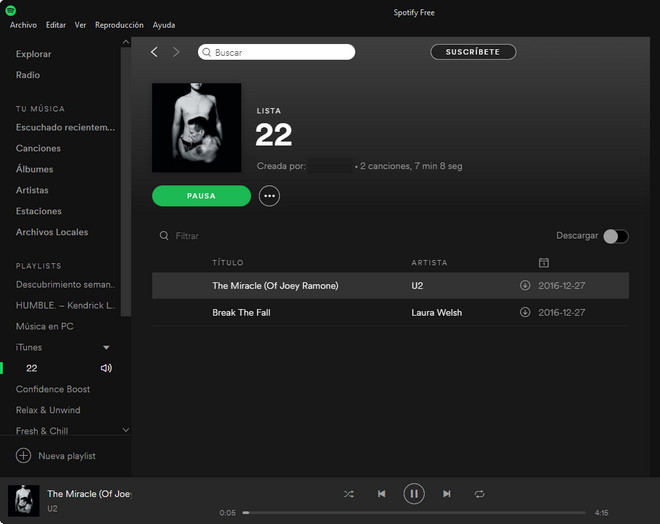Select the iTunes folder label

point(29,347)
